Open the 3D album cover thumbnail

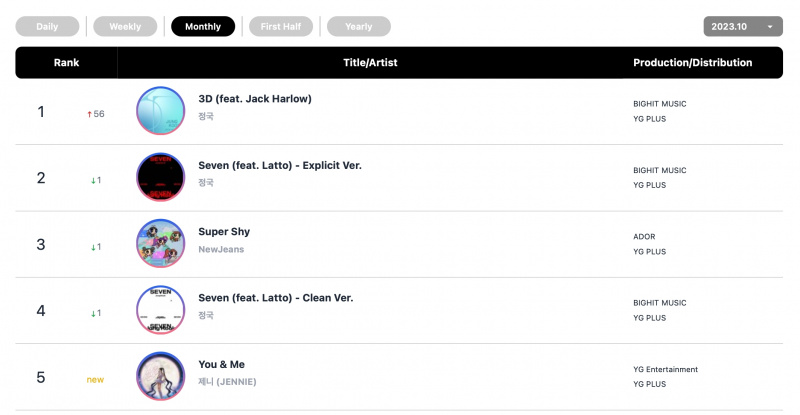(161, 111)
